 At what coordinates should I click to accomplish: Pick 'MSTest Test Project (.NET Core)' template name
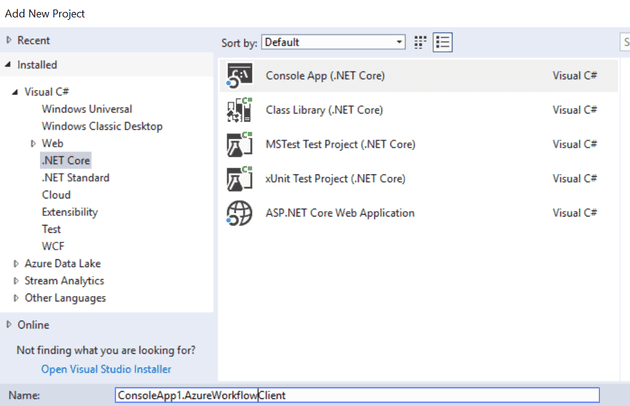pos(340,144)
